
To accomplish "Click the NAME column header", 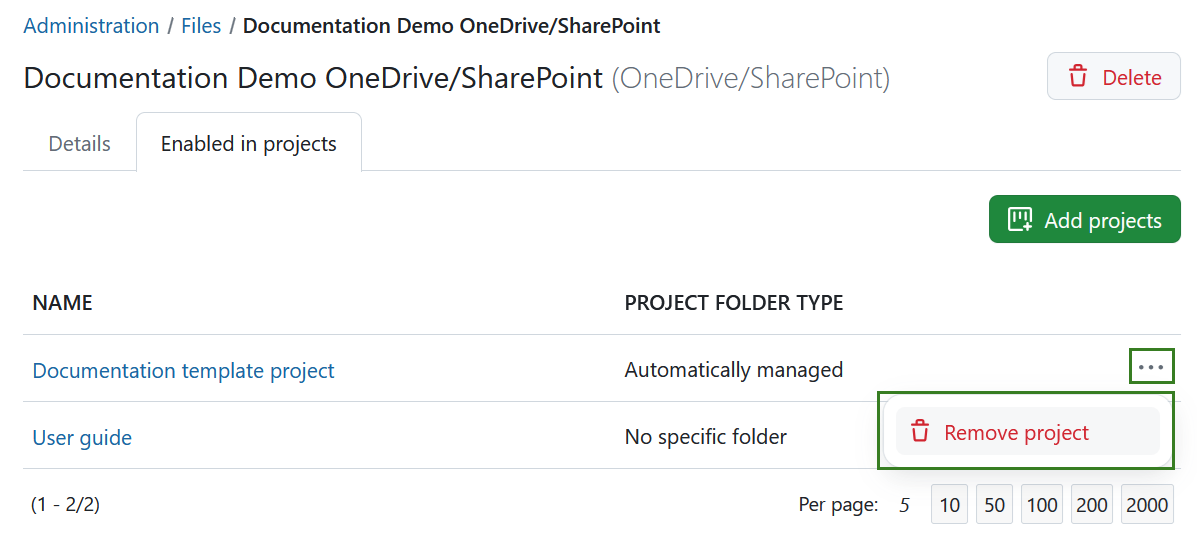I will (62, 303).
